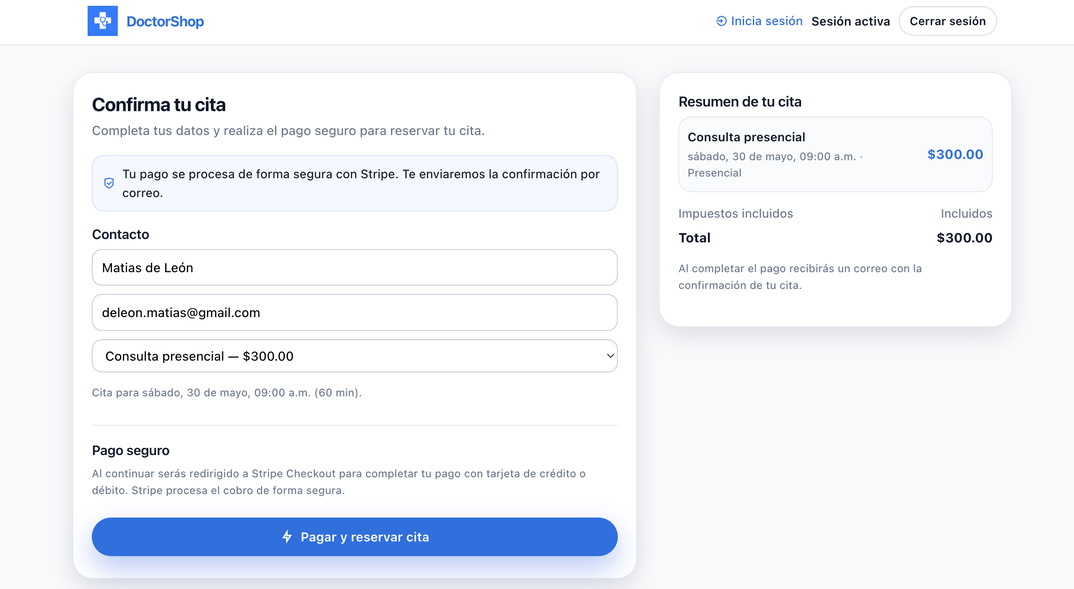Expand the service dropdown using its chevron arrow

click(610, 356)
